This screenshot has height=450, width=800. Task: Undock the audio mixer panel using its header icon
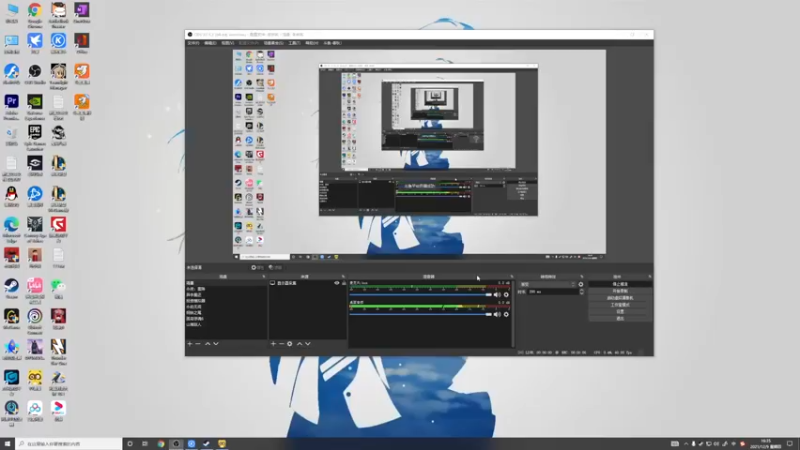click(512, 277)
